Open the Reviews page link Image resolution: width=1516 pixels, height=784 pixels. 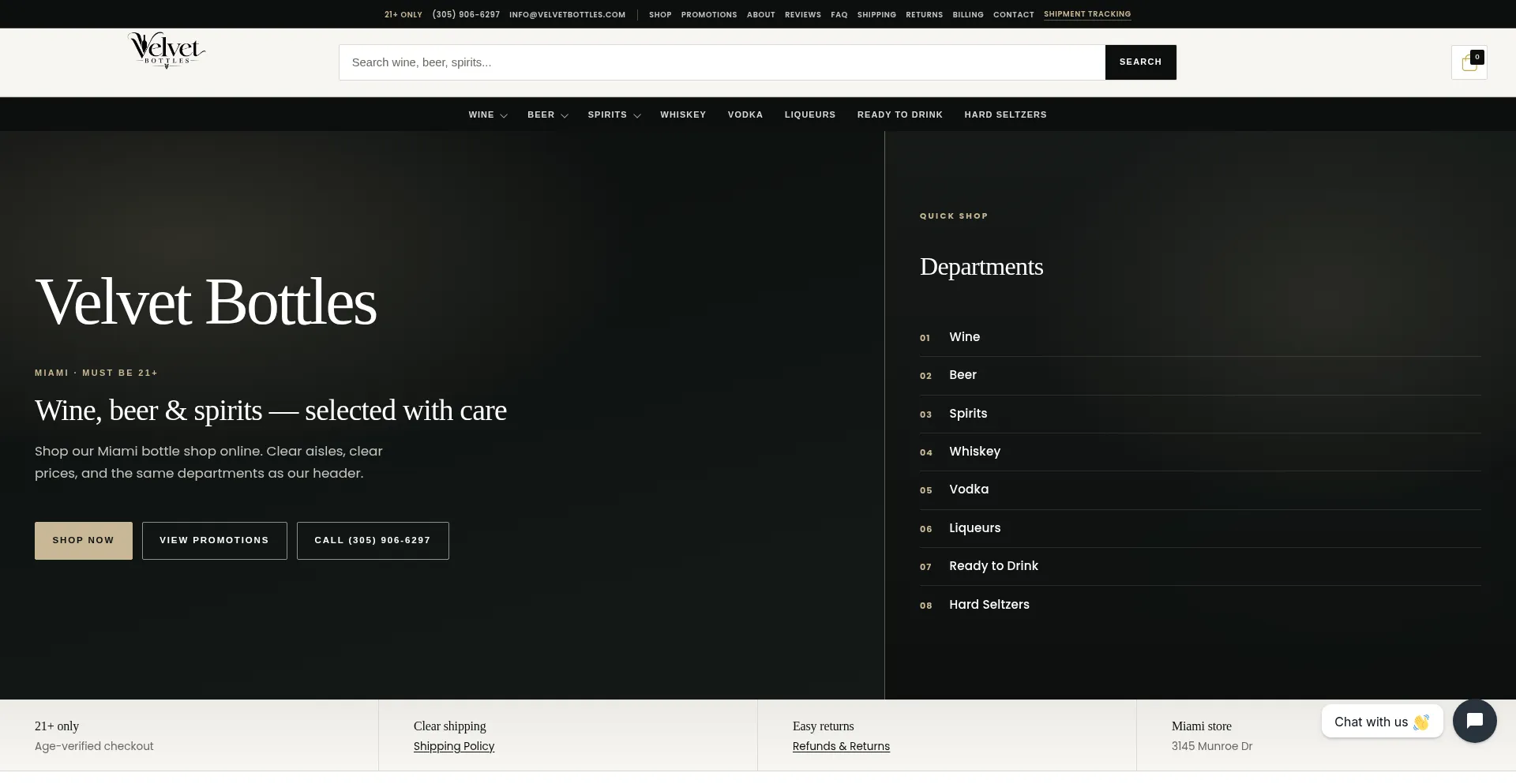(x=803, y=14)
